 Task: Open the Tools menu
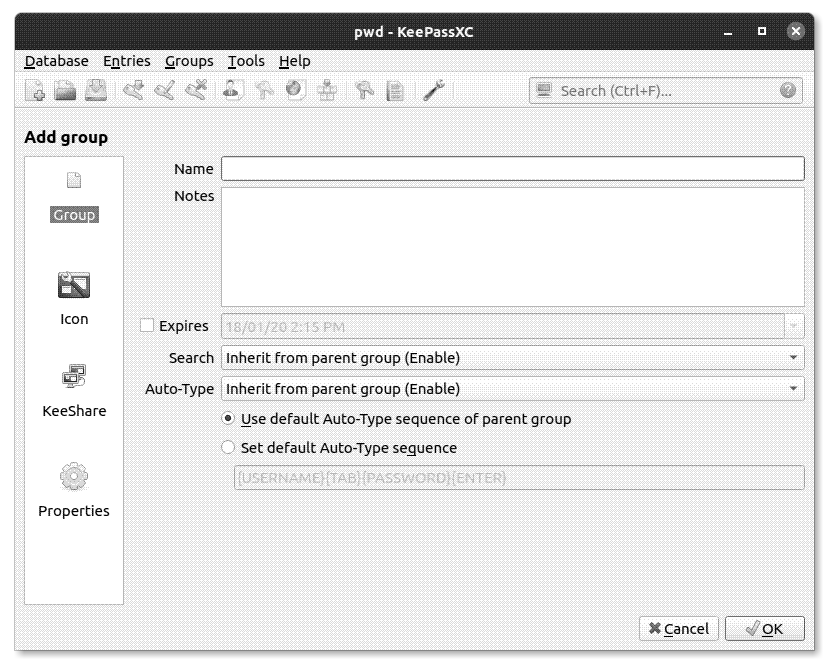pyautogui.click(x=246, y=61)
